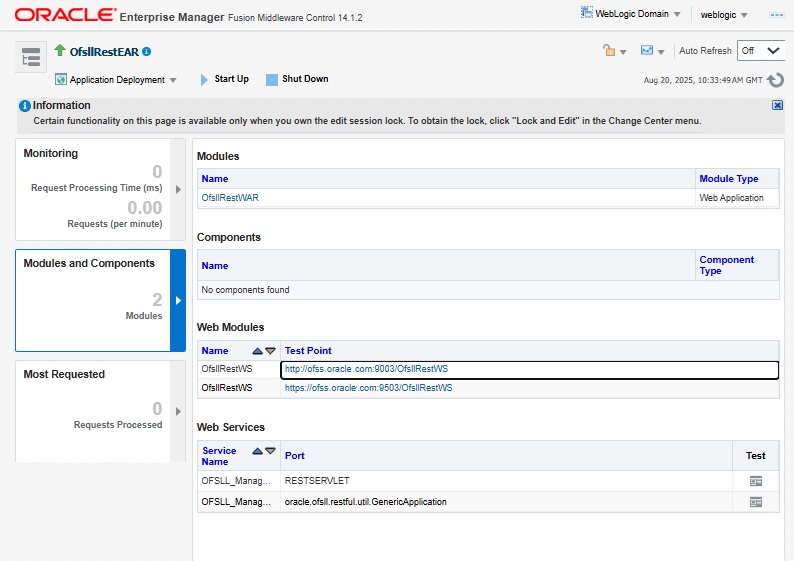Image resolution: width=794 pixels, height=561 pixels.
Task: Close the Information banner
Action: 777,105
